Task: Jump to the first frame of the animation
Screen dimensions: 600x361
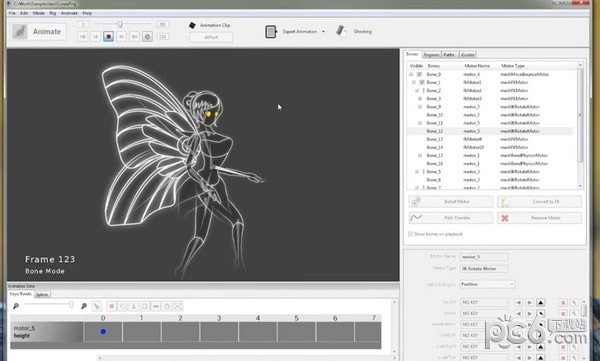Action: pyautogui.click(x=83, y=36)
